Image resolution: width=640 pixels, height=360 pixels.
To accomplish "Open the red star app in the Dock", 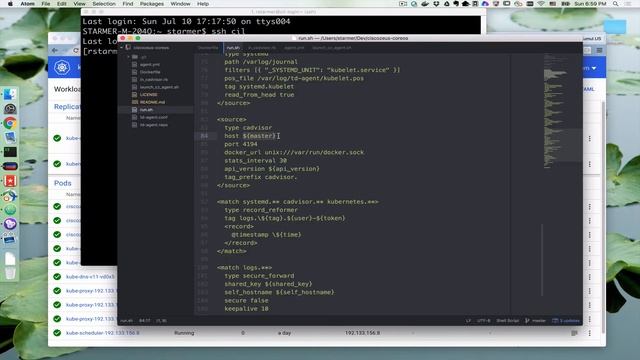I will [10, 181].
